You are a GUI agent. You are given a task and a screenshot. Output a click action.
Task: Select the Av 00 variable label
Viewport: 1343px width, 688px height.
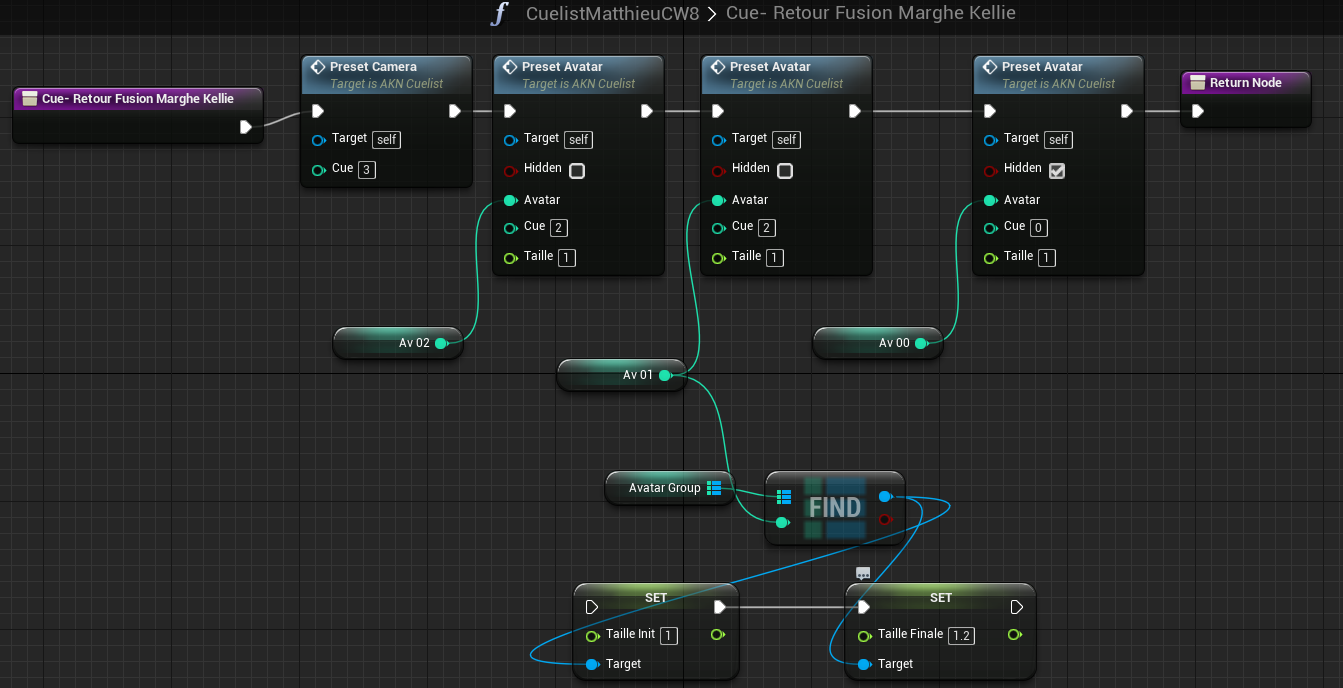pos(894,343)
